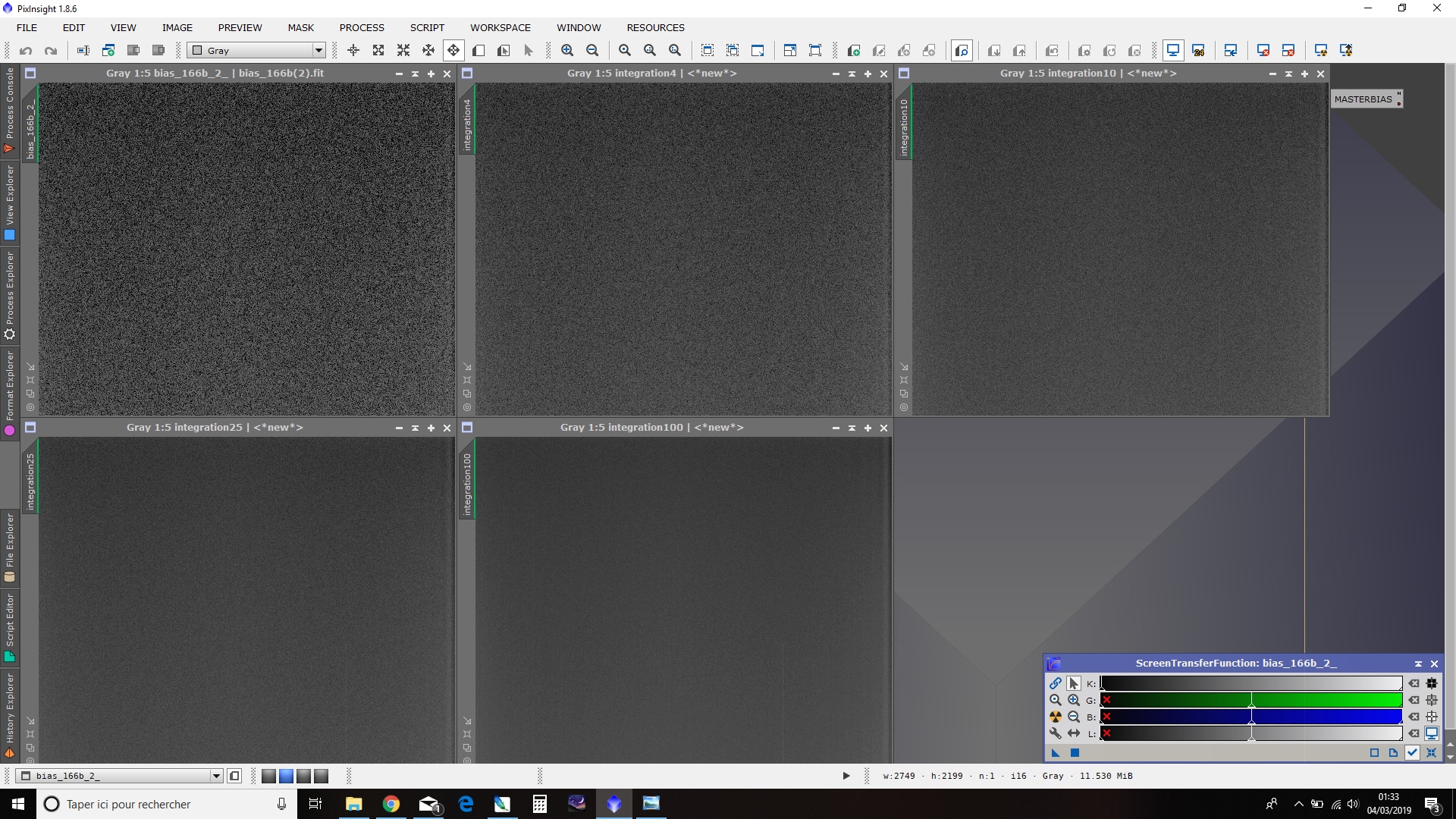1456x819 pixels.
Task: Click Apply Global square in ScreenTransferFunction
Action: point(1075,753)
